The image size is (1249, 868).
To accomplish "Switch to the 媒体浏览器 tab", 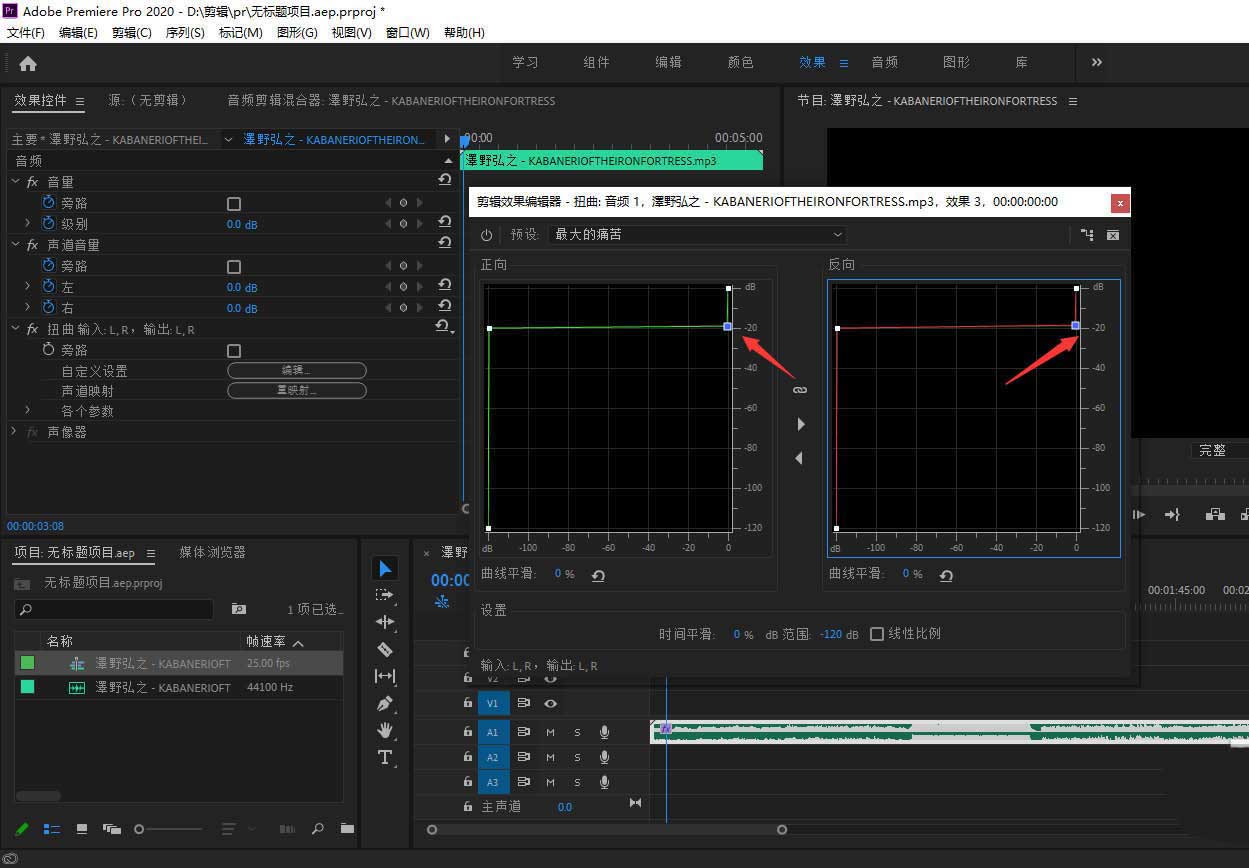I will point(212,552).
